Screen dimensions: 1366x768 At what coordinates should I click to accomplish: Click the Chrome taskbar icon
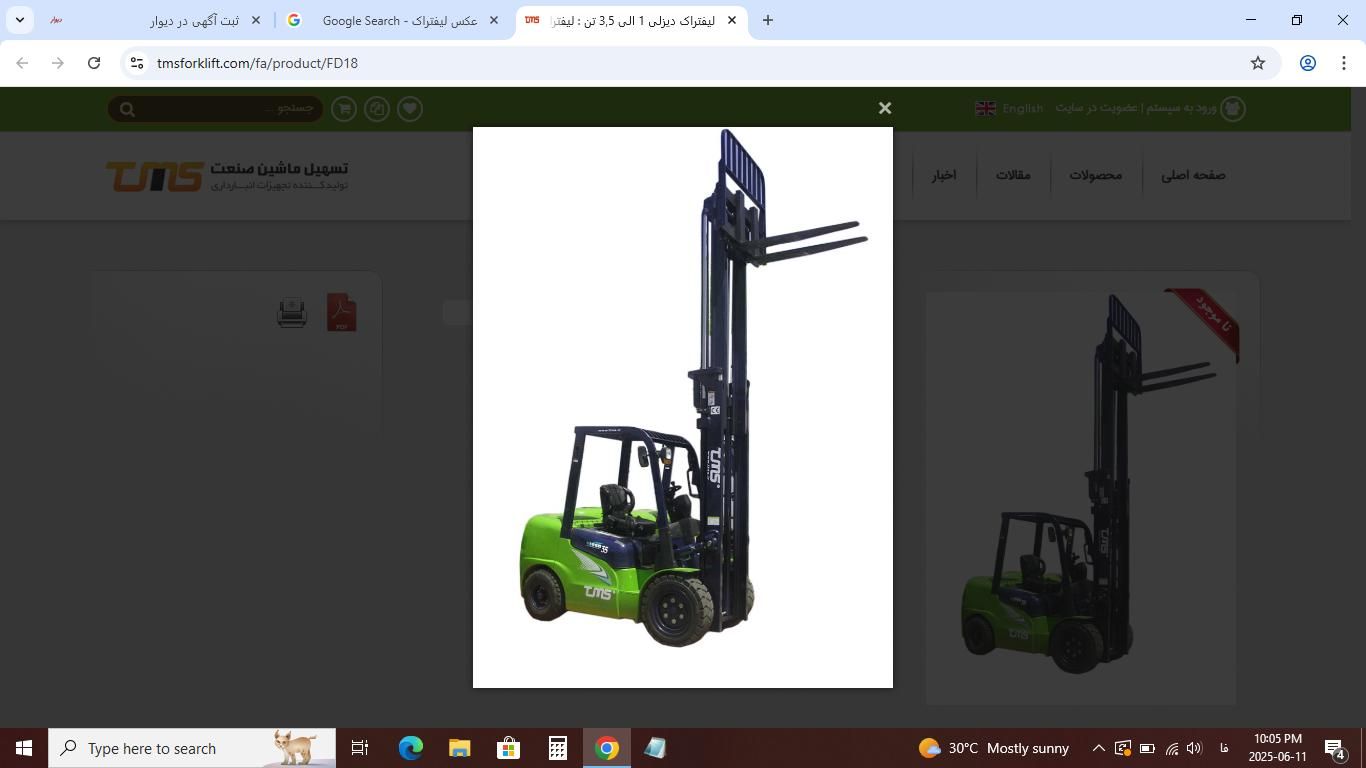[x=606, y=748]
